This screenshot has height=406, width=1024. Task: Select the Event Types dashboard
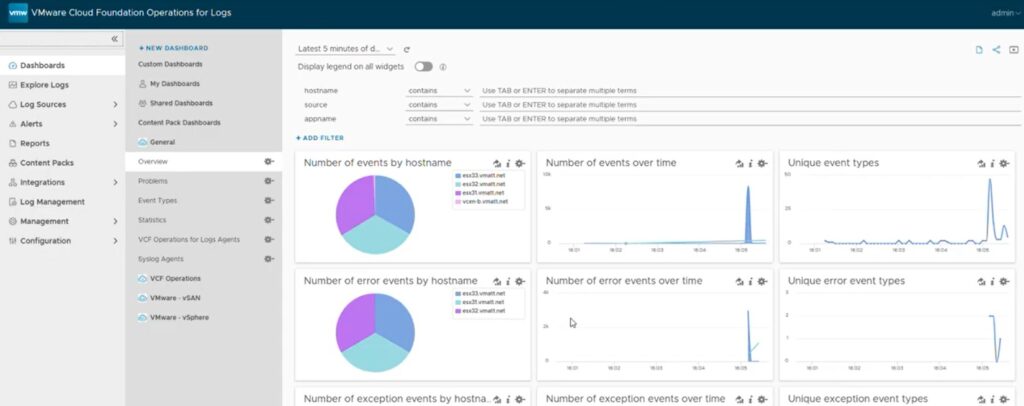tap(157, 200)
